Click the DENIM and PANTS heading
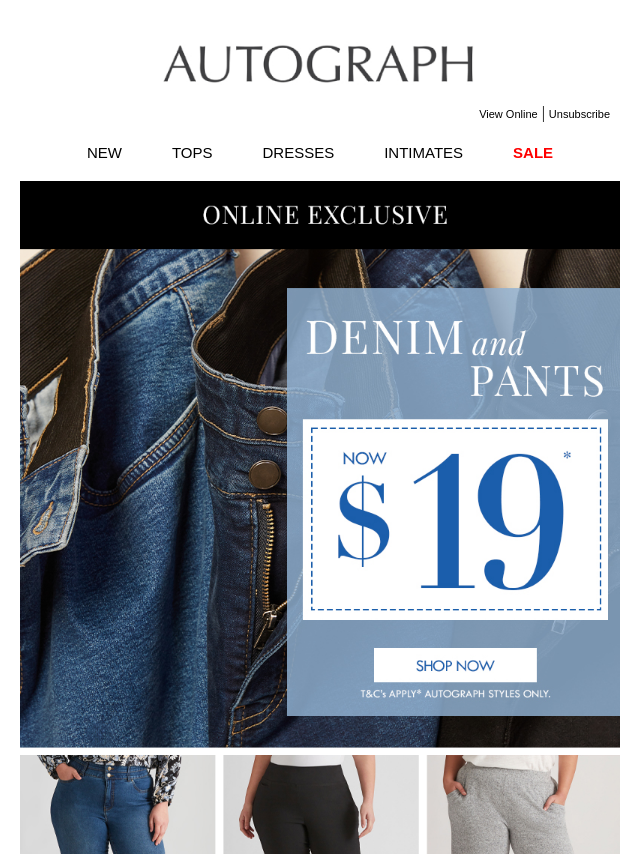The image size is (640, 854). coord(455,358)
